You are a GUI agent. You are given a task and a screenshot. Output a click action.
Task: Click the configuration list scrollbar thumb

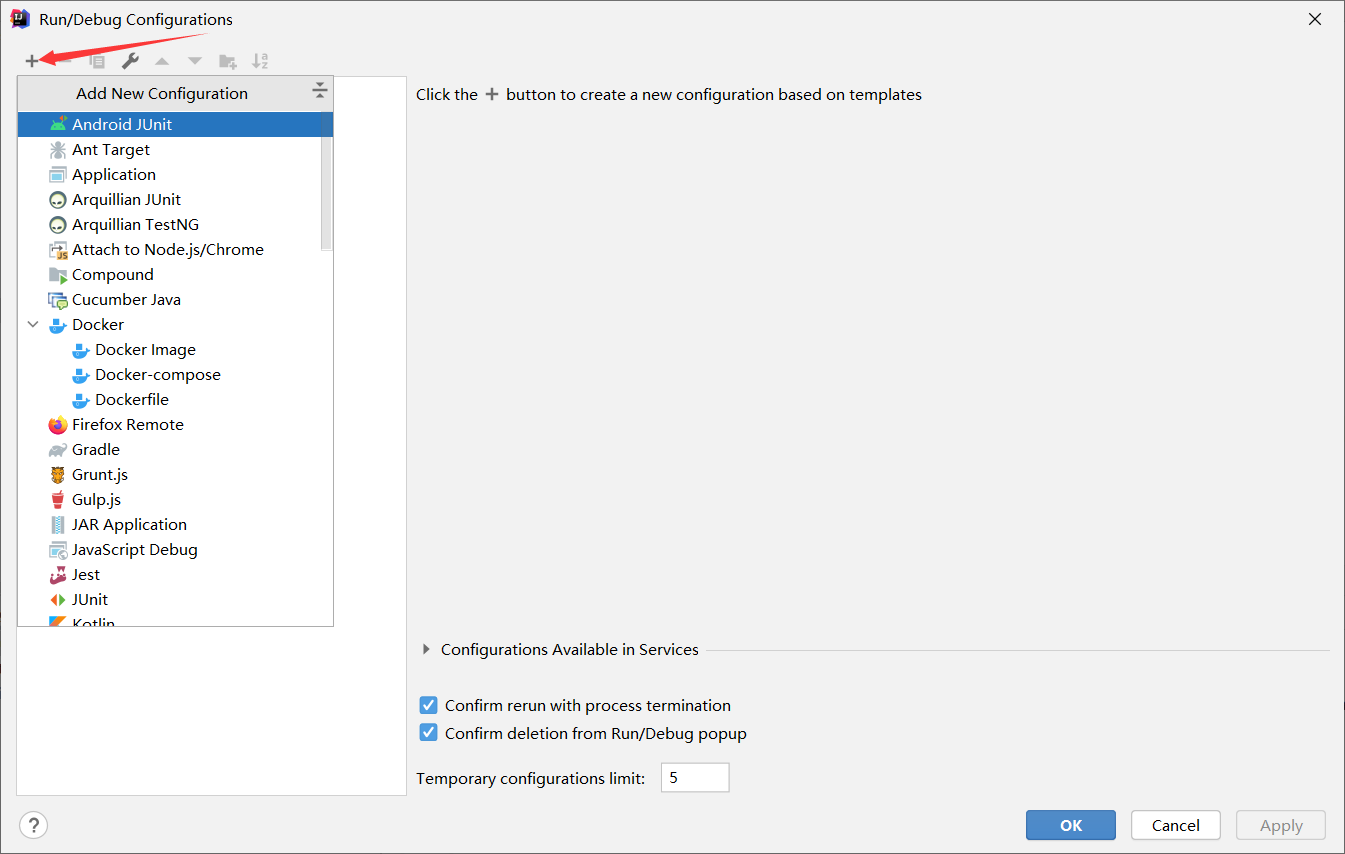click(x=326, y=194)
